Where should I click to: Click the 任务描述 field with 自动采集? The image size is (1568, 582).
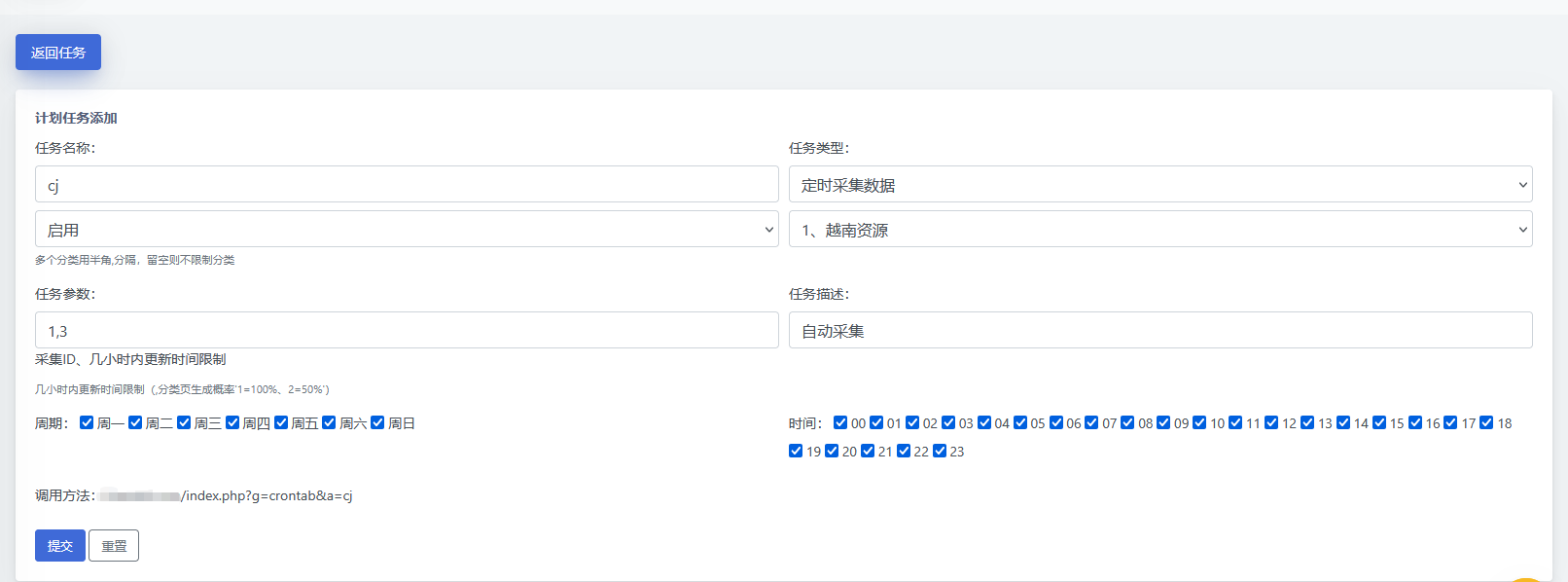[x=1159, y=331]
